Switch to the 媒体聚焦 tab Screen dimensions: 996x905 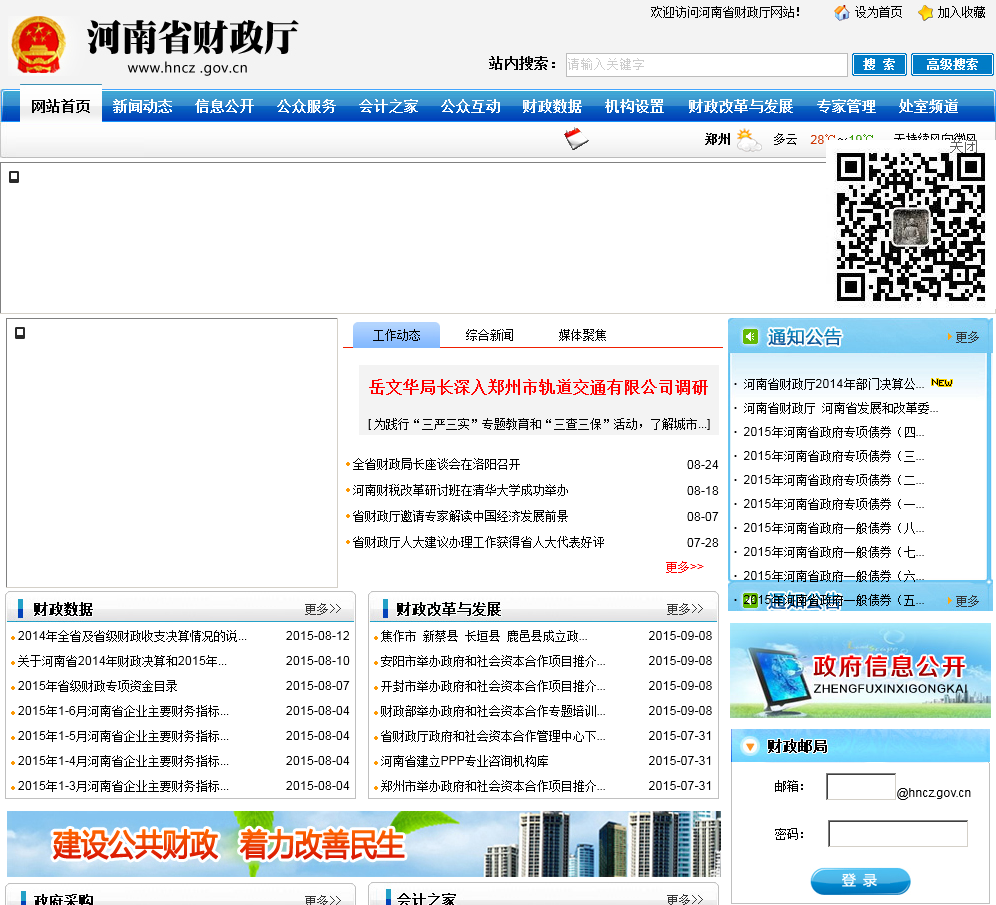(x=582, y=335)
